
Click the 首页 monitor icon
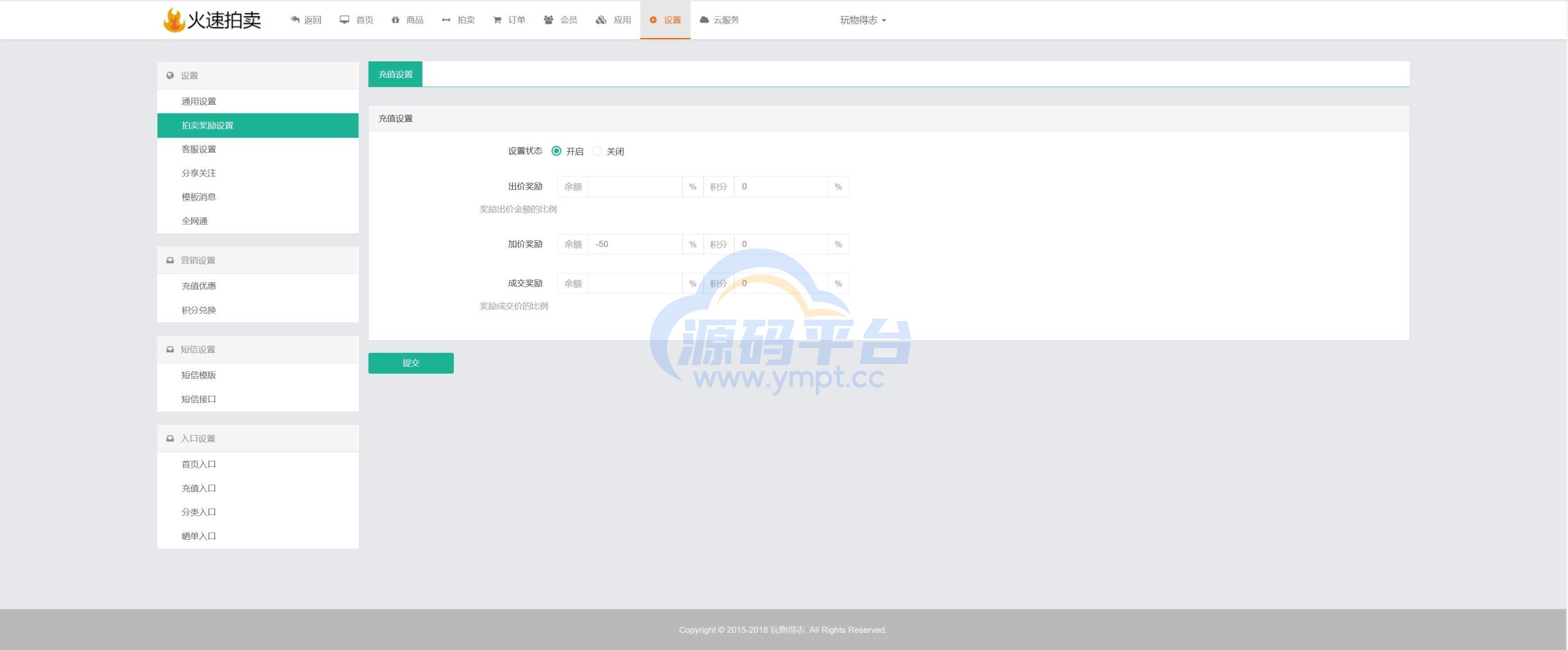[344, 20]
